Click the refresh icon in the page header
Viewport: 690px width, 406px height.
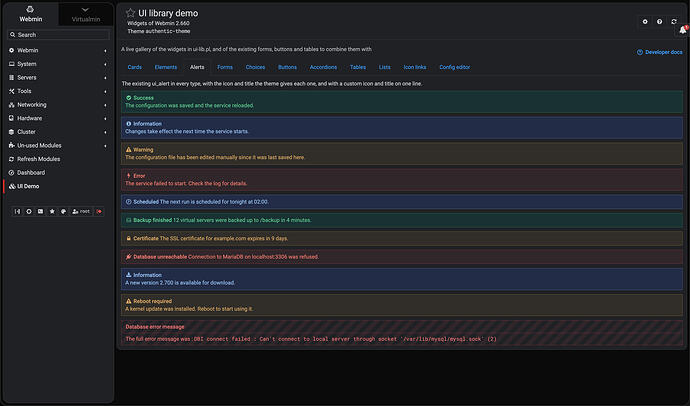pos(674,22)
